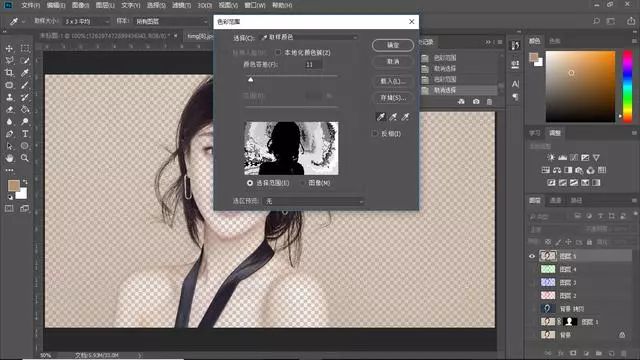This screenshot has width=640, height=360.
Task: Toggle visibility eye of layer 5
Action: tap(532, 256)
